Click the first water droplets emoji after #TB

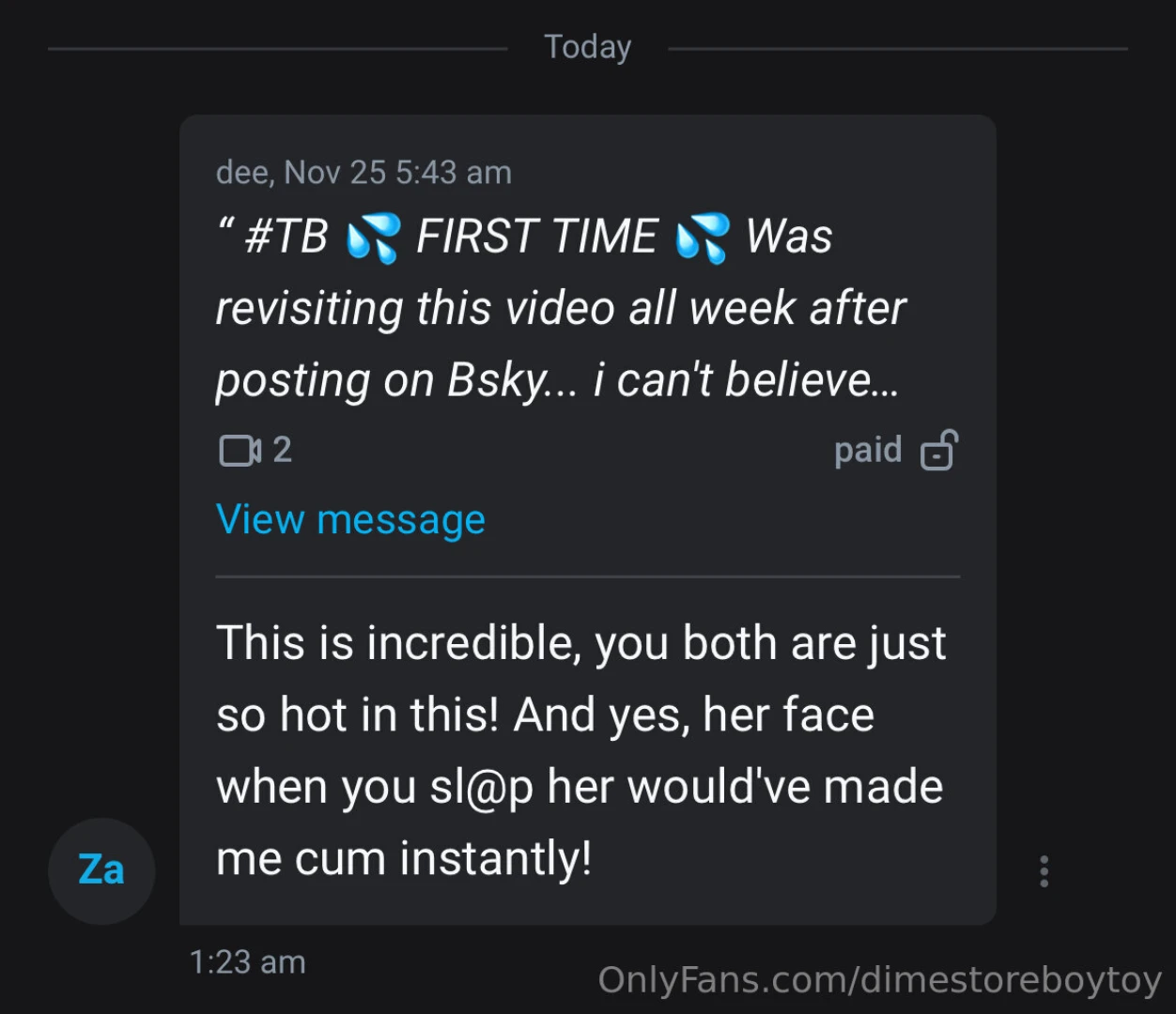374,237
